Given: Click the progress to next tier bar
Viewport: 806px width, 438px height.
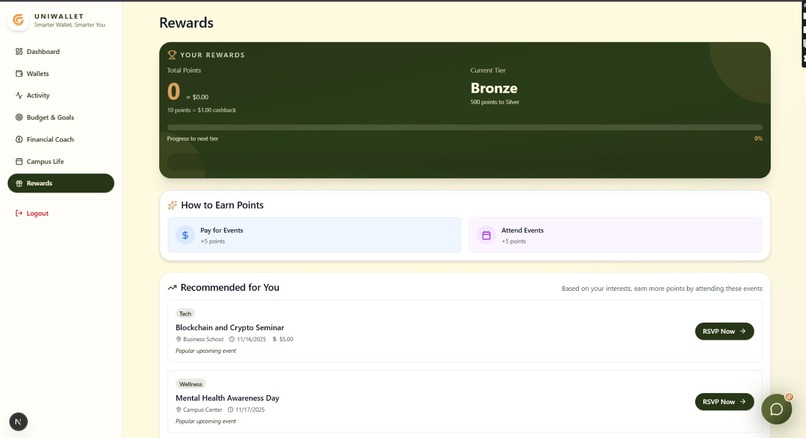Looking at the screenshot, I should (x=465, y=127).
